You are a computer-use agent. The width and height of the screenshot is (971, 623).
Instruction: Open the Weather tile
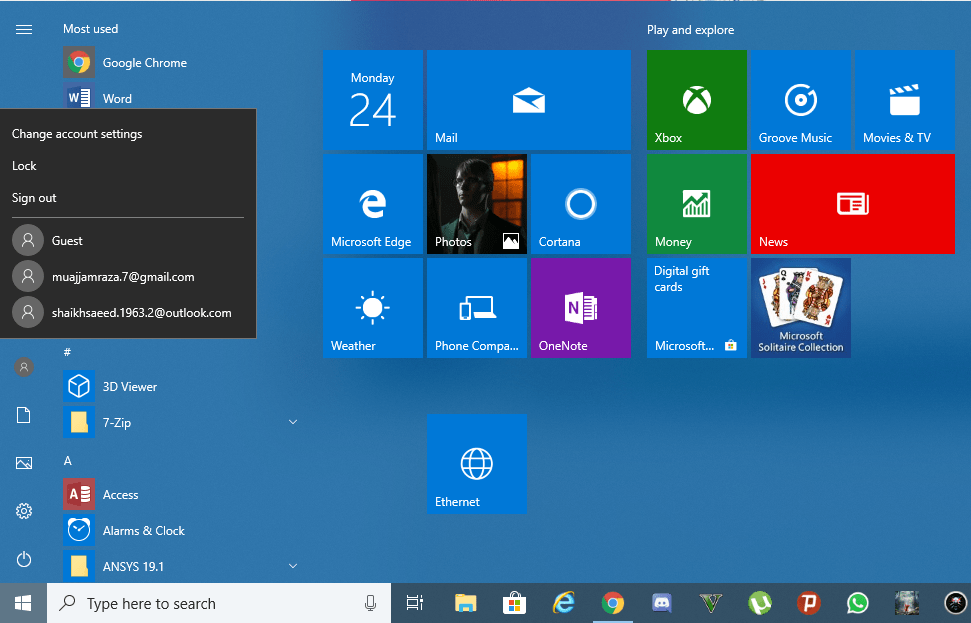pyautogui.click(x=372, y=308)
